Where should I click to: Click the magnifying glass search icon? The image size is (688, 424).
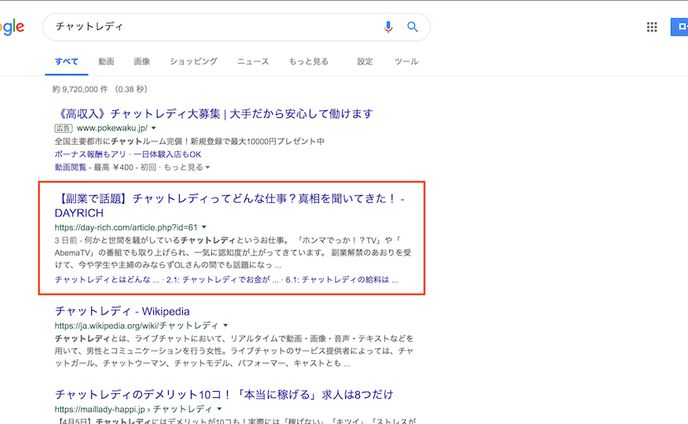click(x=412, y=27)
